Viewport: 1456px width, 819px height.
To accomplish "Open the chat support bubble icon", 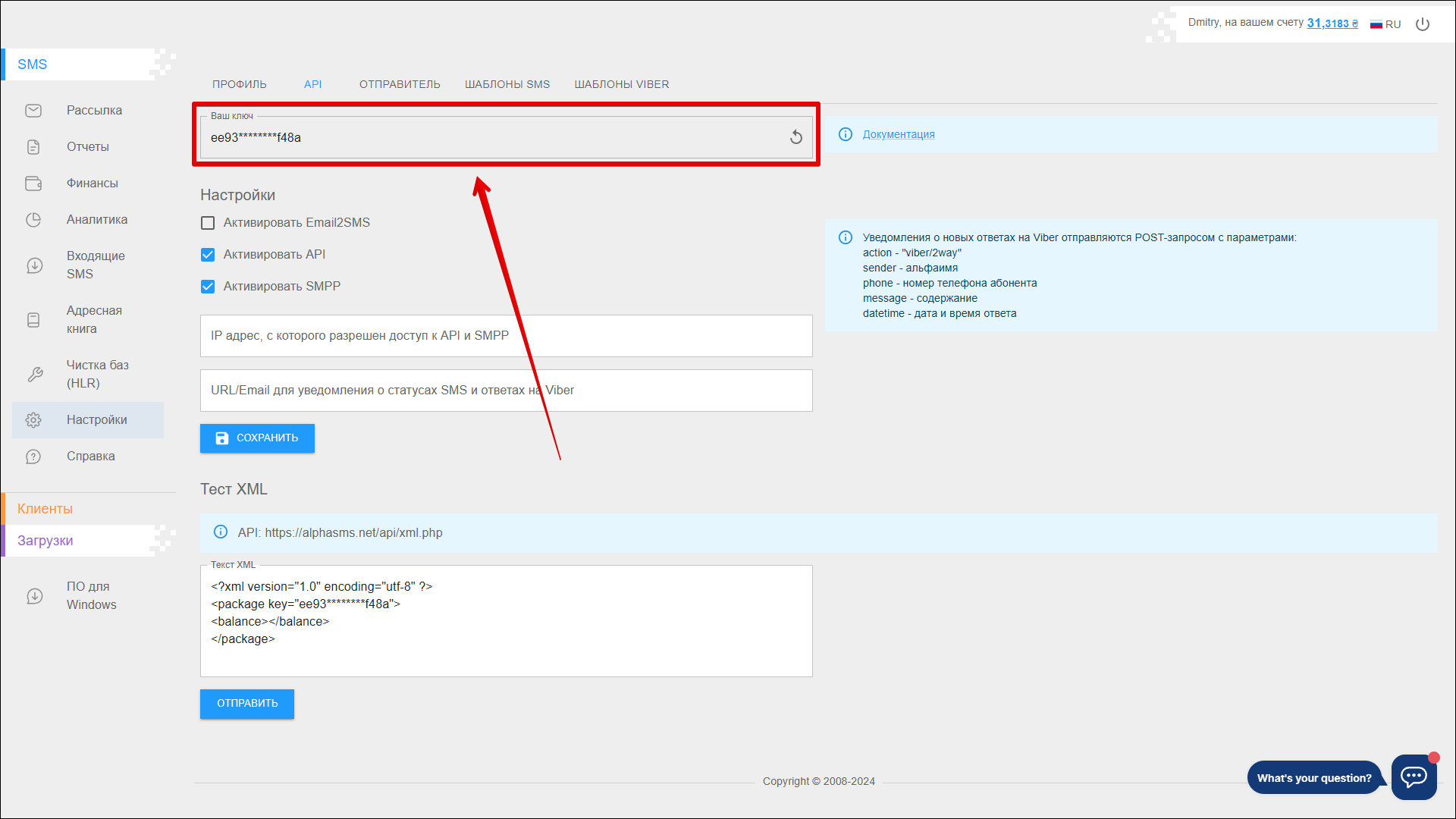I will [x=1414, y=777].
